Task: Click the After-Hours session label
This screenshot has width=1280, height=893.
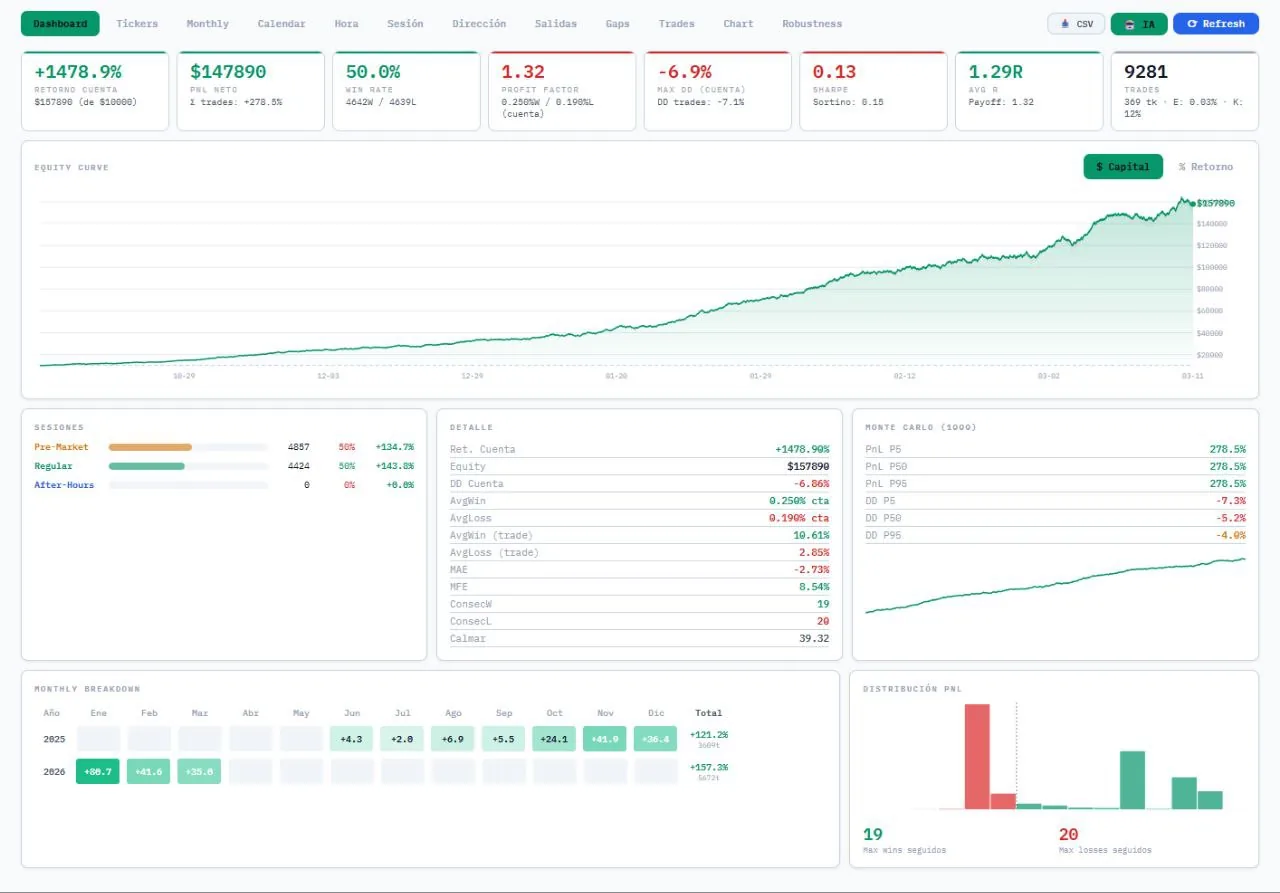Action: (64, 485)
